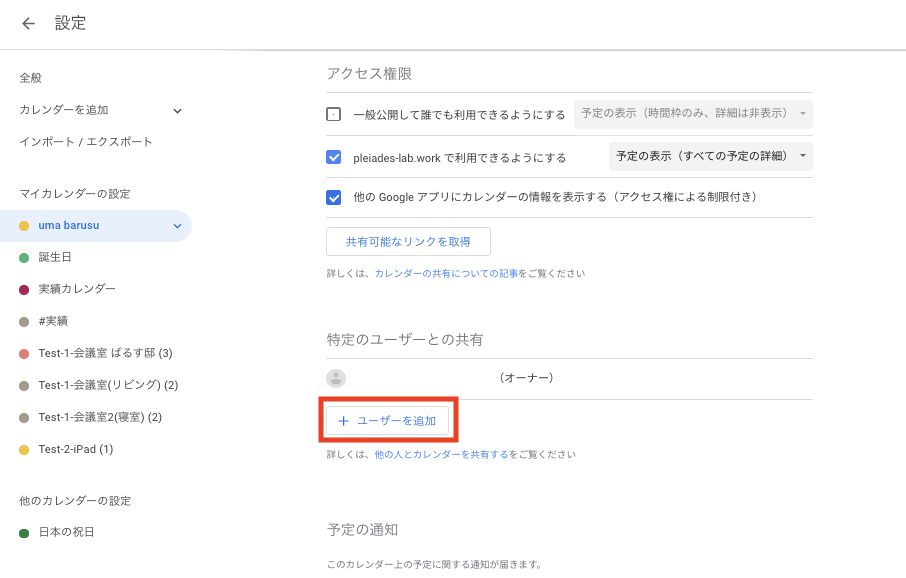Click the green dot beside 誕生日
This screenshot has width=906, height=578.
[x=24, y=258]
